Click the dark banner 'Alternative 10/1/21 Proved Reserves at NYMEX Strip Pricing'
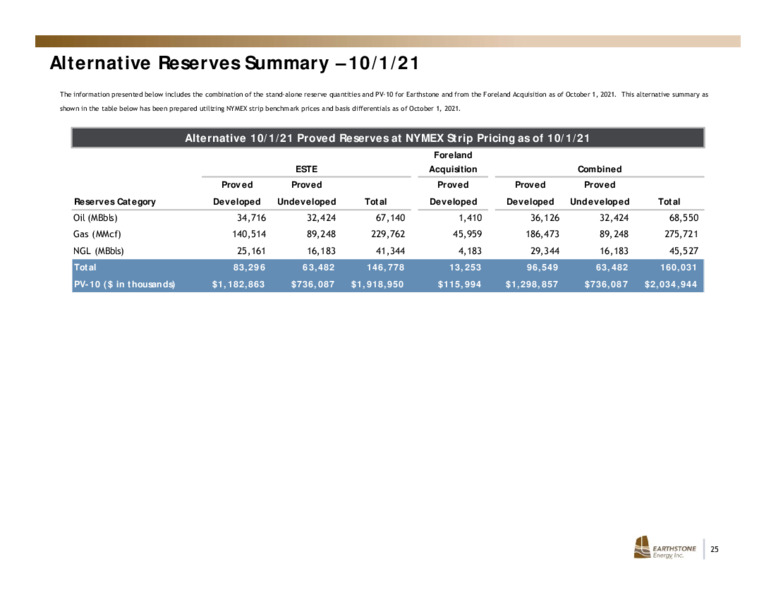This screenshot has height=600, width=776. point(388,138)
